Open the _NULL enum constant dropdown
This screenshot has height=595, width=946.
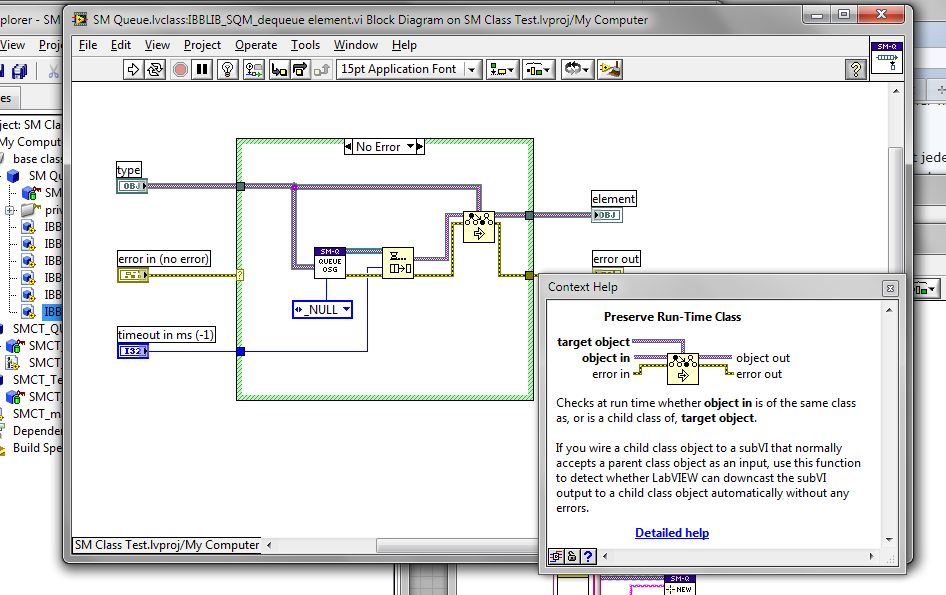pos(346,310)
